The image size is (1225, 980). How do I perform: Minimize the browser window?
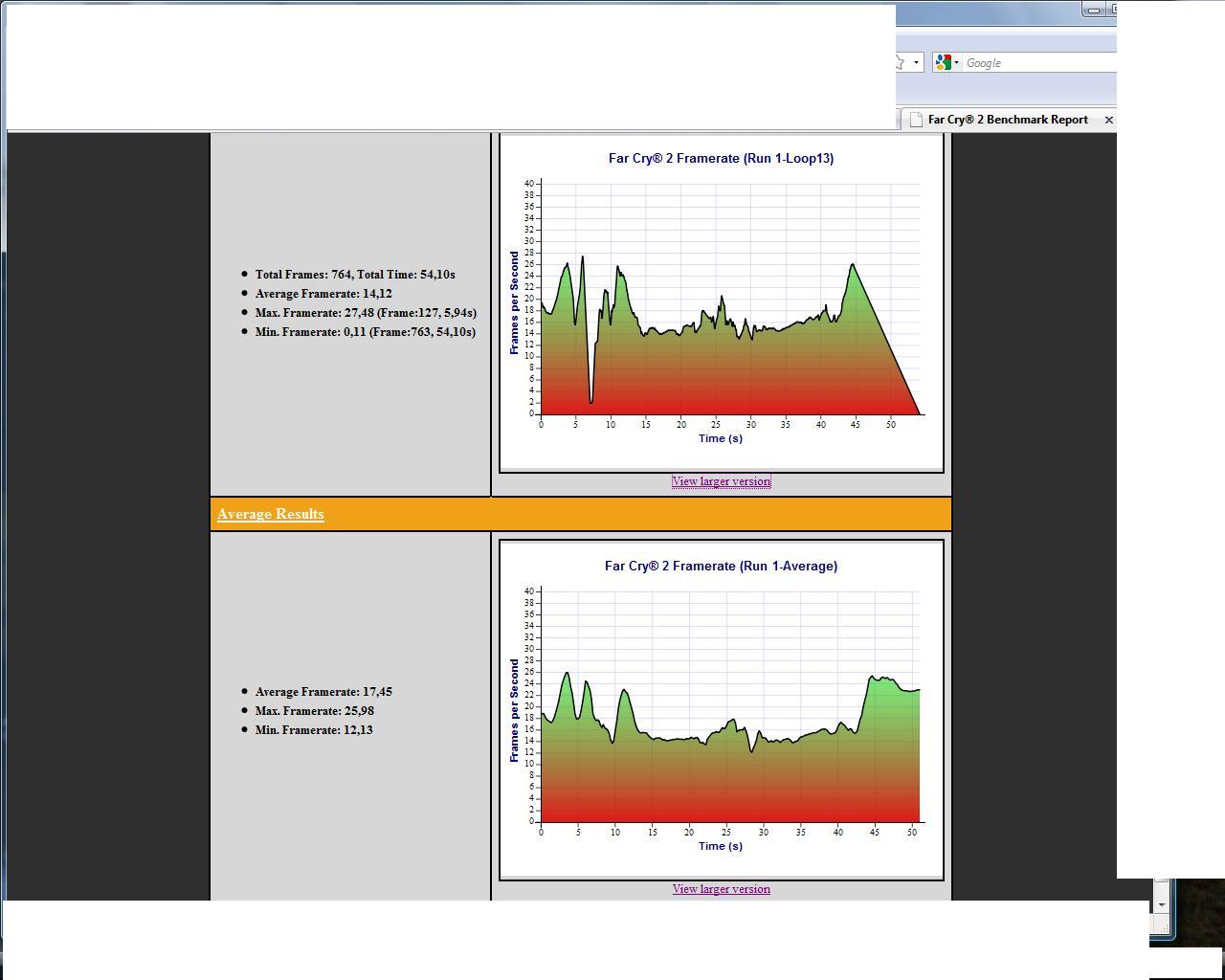pyautogui.click(x=1094, y=10)
